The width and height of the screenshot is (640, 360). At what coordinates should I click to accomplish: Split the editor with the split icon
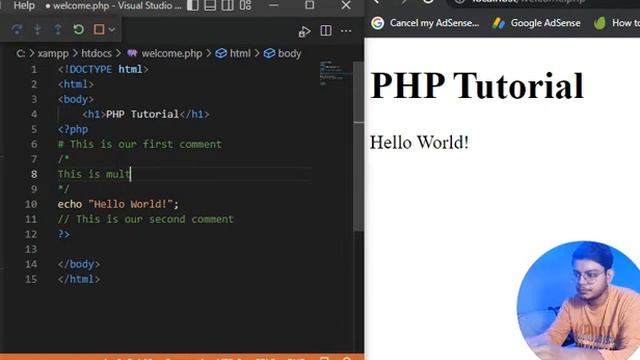pyautogui.click(x=326, y=31)
